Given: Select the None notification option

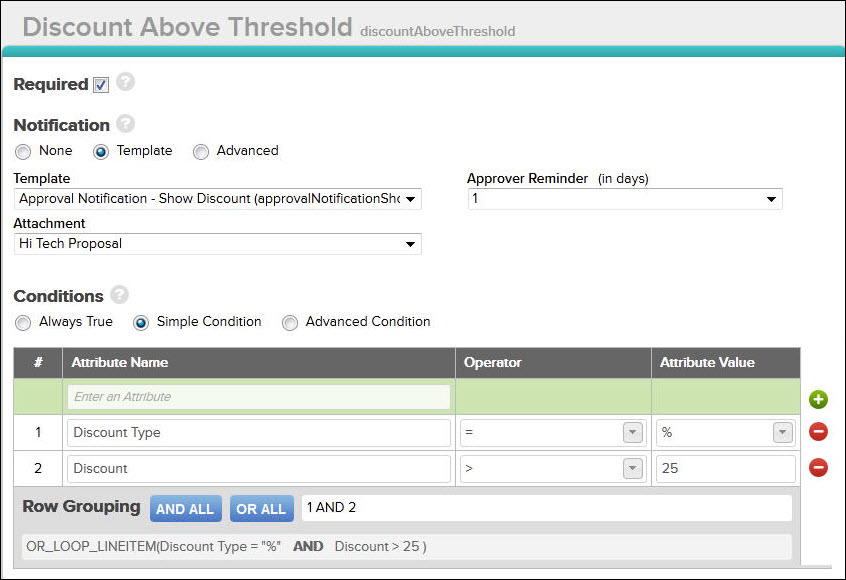Looking at the screenshot, I should click(x=22, y=151).
